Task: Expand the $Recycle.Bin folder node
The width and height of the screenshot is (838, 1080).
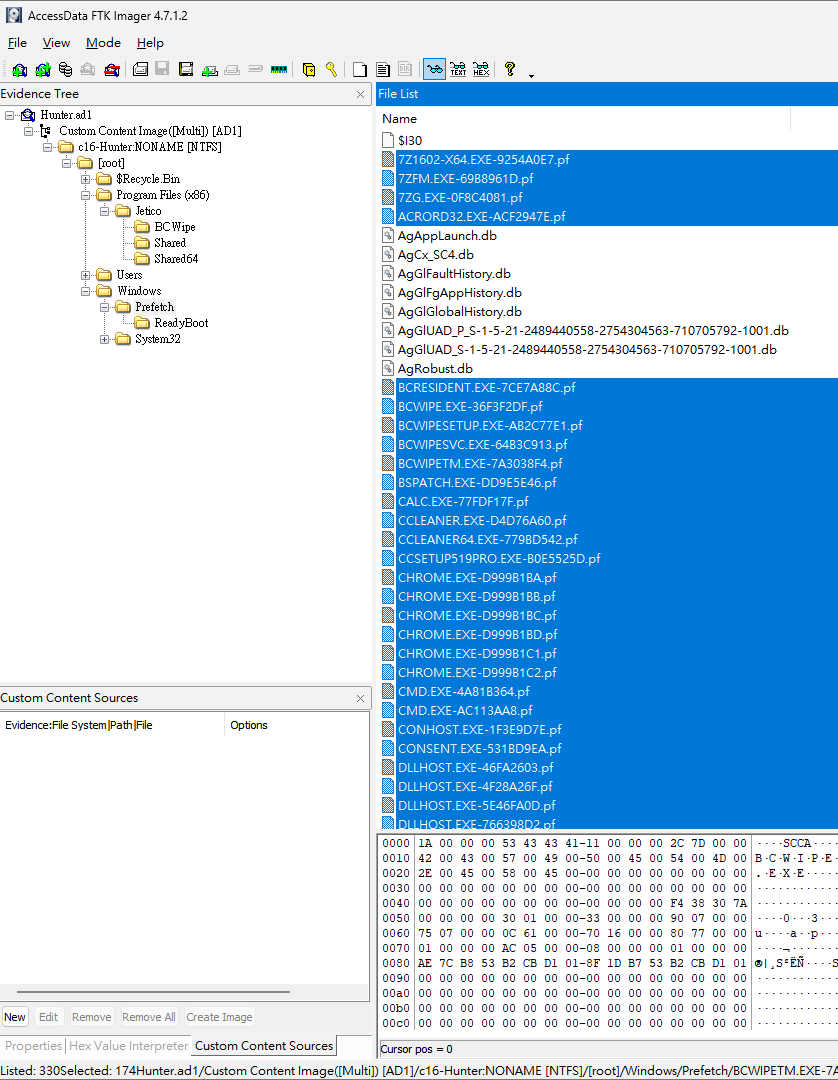Action: click(x=86, y=179)
